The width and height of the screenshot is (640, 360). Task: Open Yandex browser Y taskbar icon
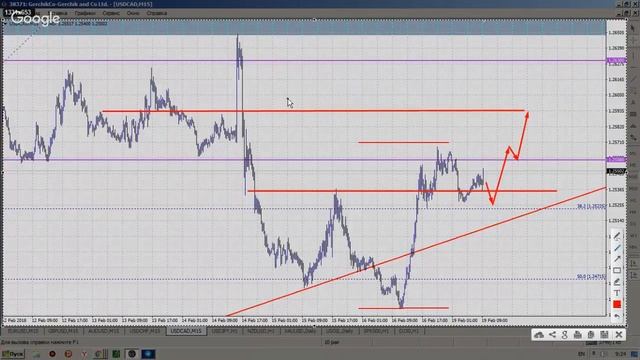click(x=84, y=354)
